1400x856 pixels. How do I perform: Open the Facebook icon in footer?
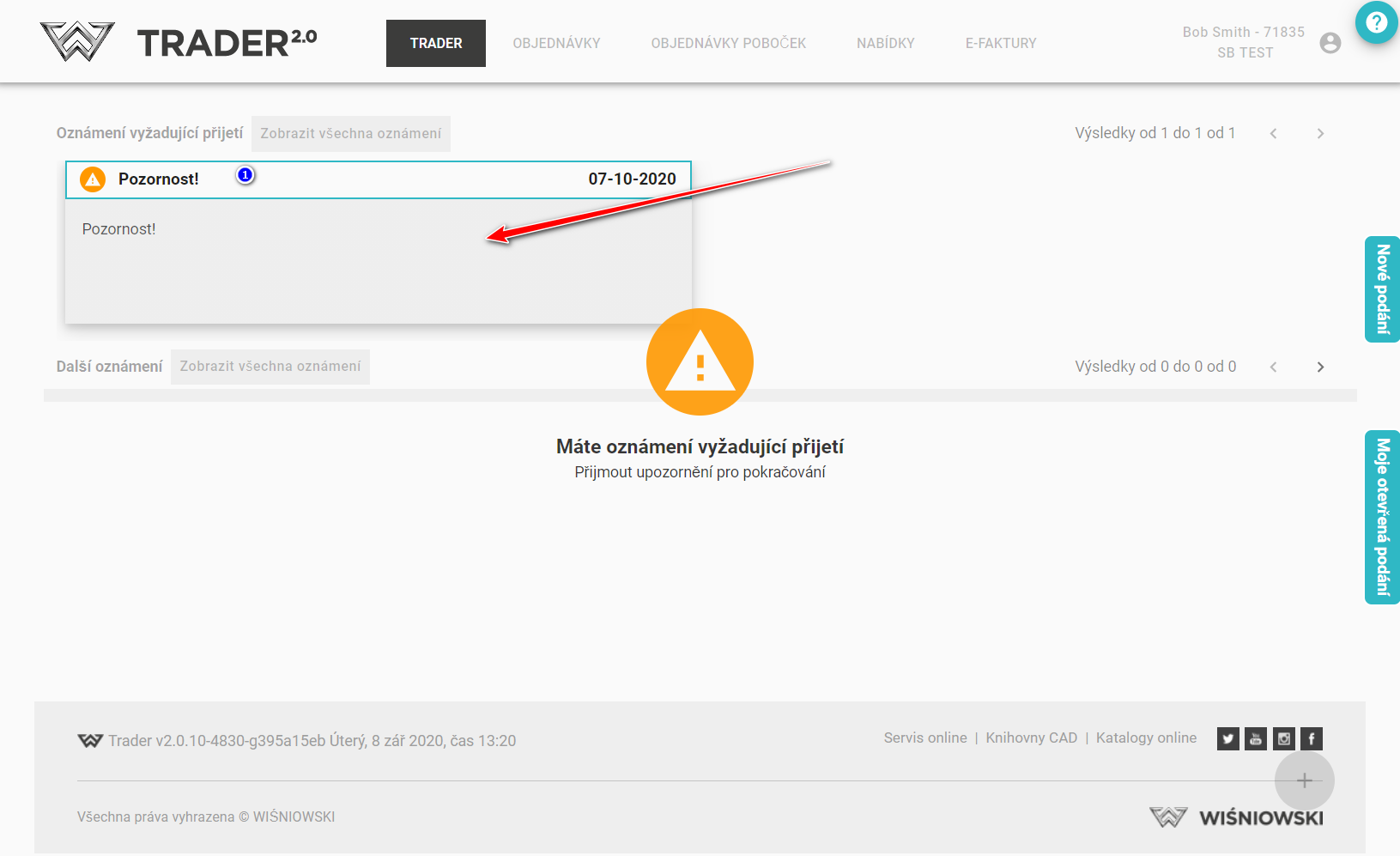[x=1311, y=738]
